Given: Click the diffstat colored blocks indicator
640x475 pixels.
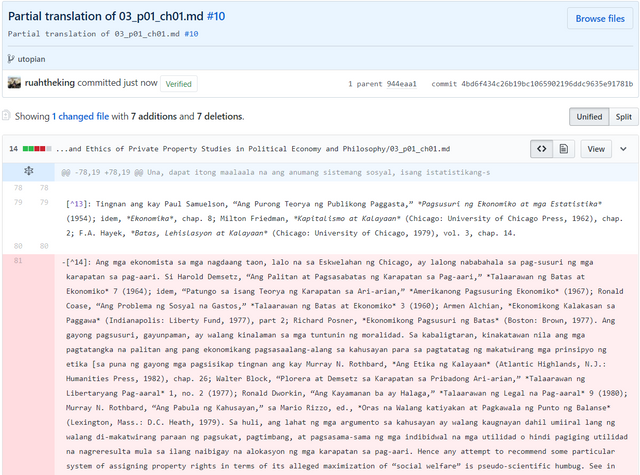Looking at the screenshot, I should click(x=37, y=149).
